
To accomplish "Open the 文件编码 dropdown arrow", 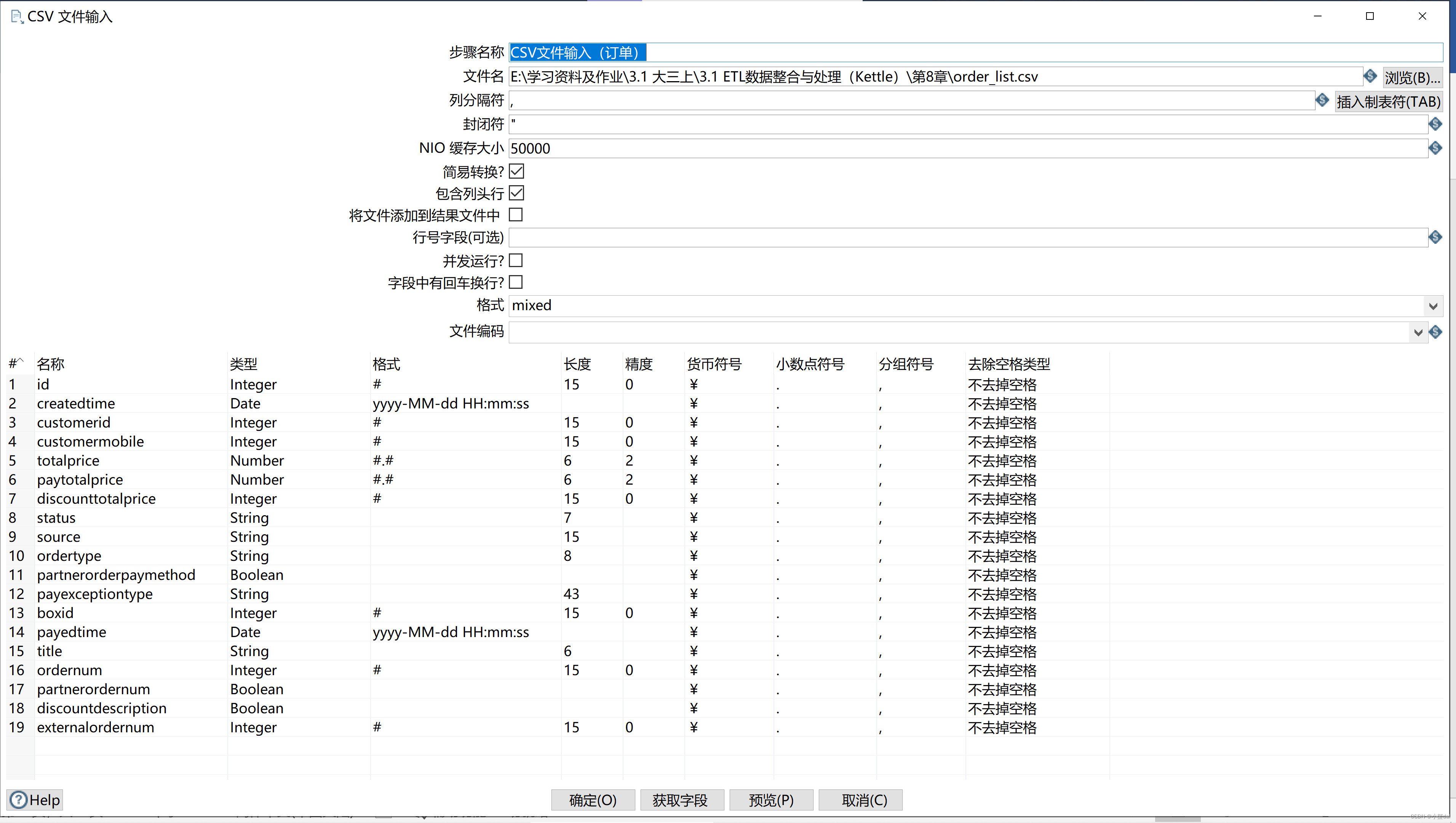I will tap(1418, 332).
